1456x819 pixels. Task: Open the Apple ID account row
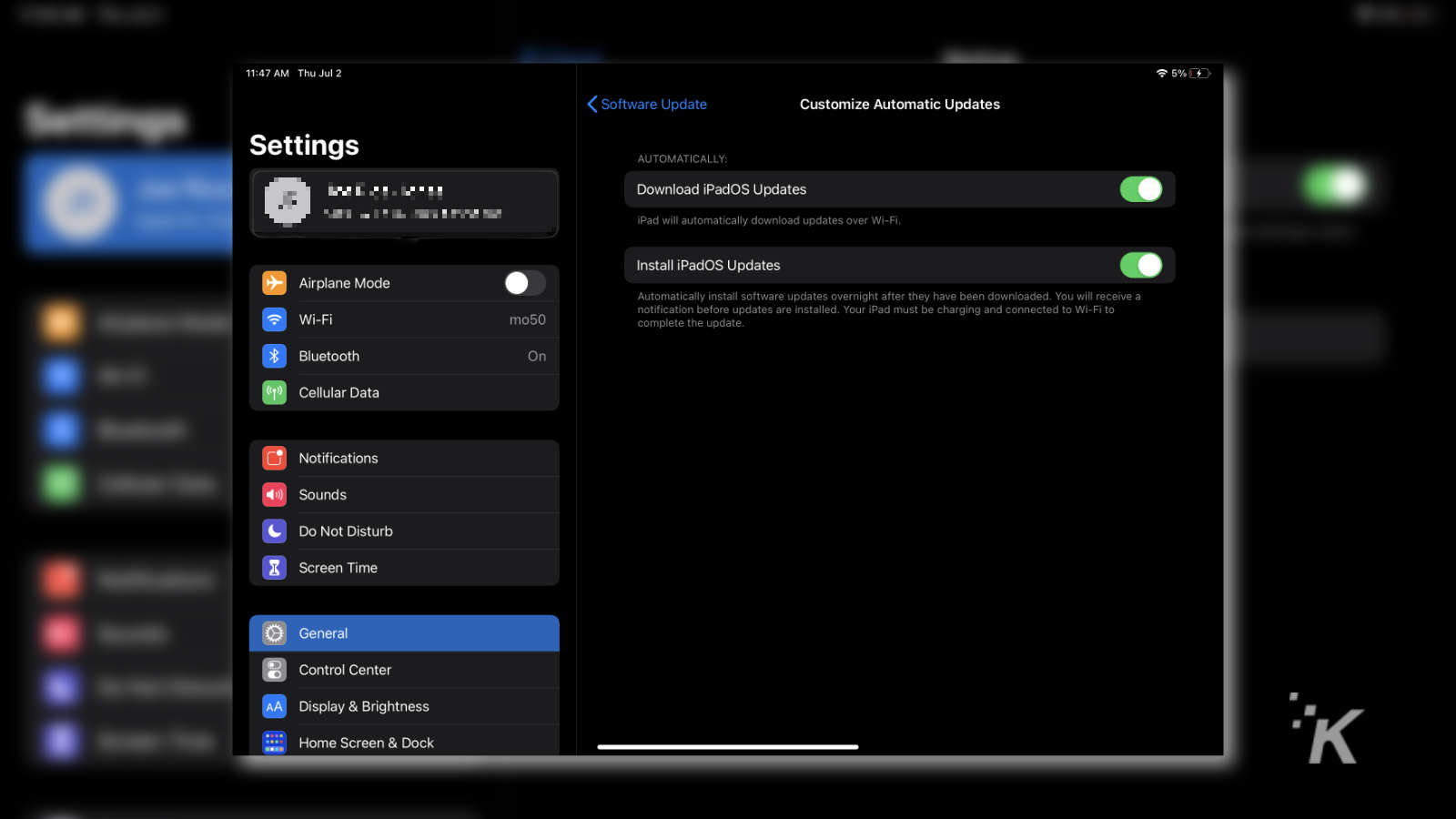click(404, 203)
